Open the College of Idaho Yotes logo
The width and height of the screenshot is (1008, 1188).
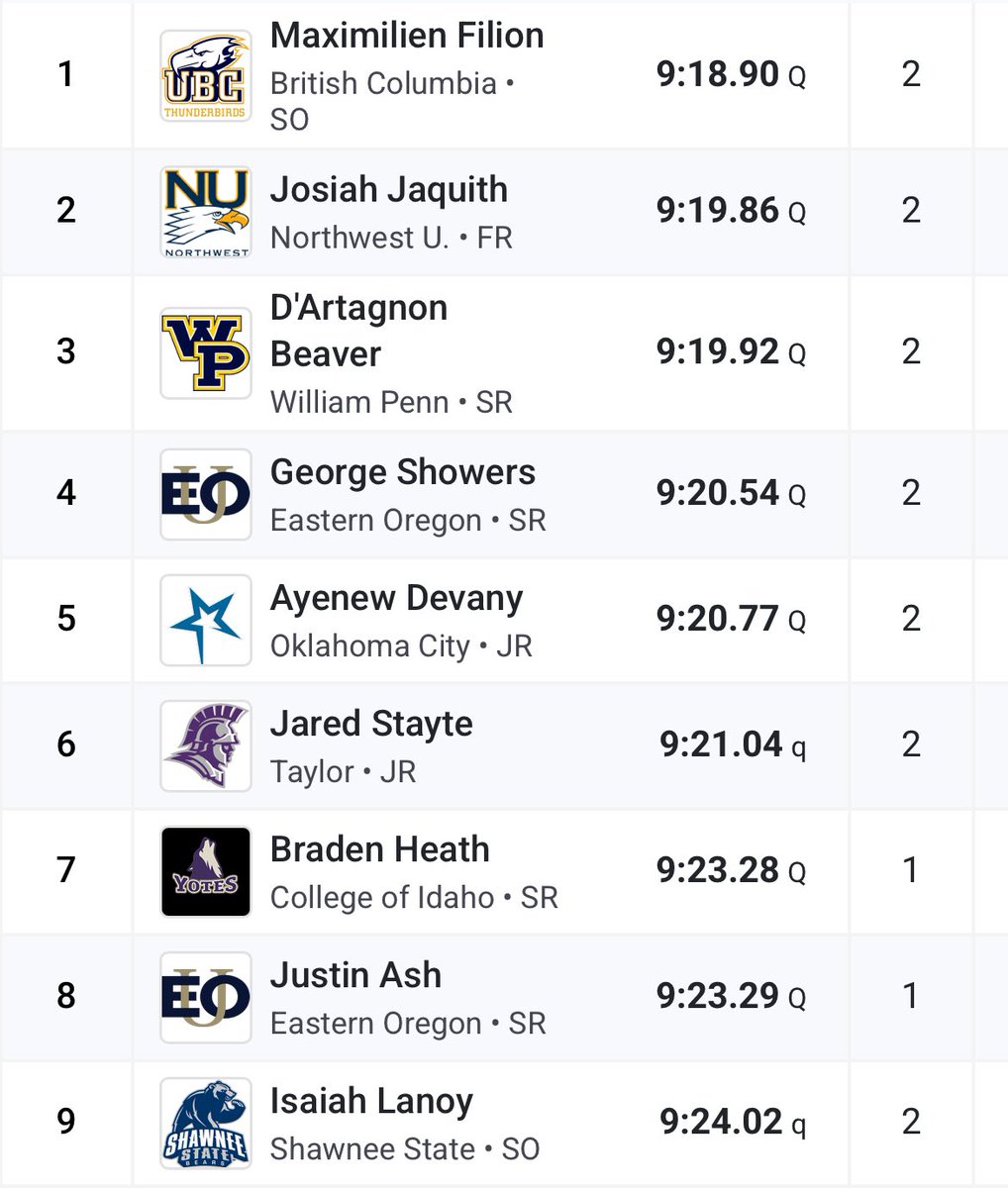[x=206, y=872]
